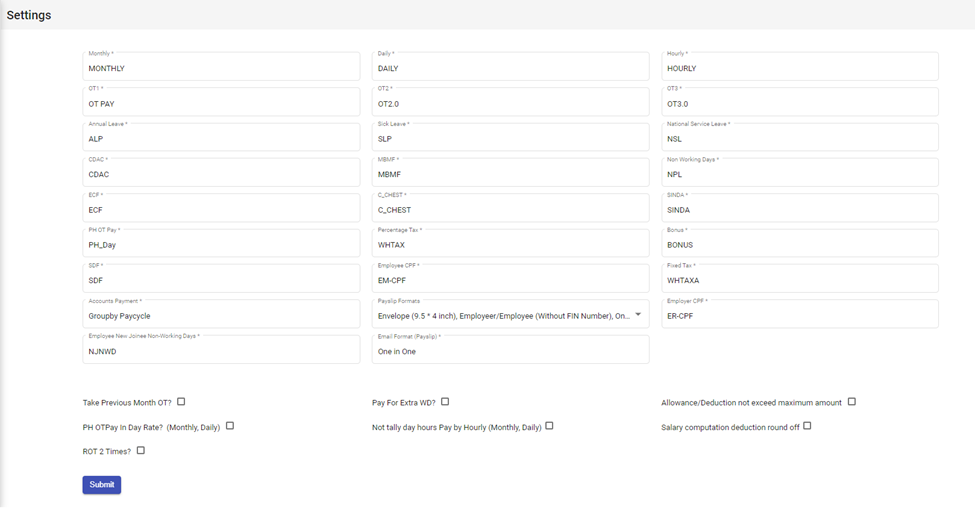Toggle the ROT 2 Times checkbox
This screenshot has height=512, width=975.
pos(141,451)
